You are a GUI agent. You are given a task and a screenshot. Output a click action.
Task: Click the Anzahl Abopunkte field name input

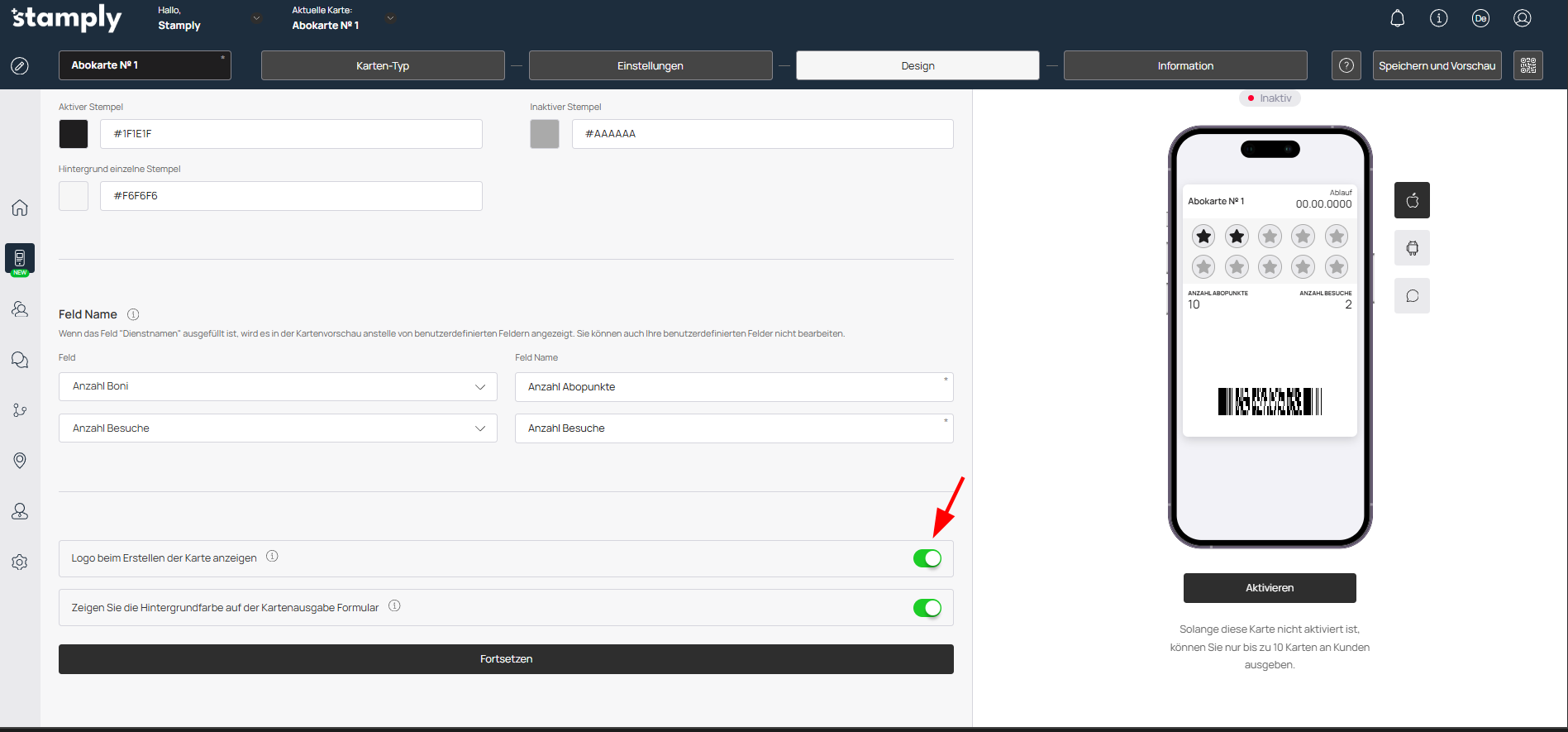pos(733,387)
